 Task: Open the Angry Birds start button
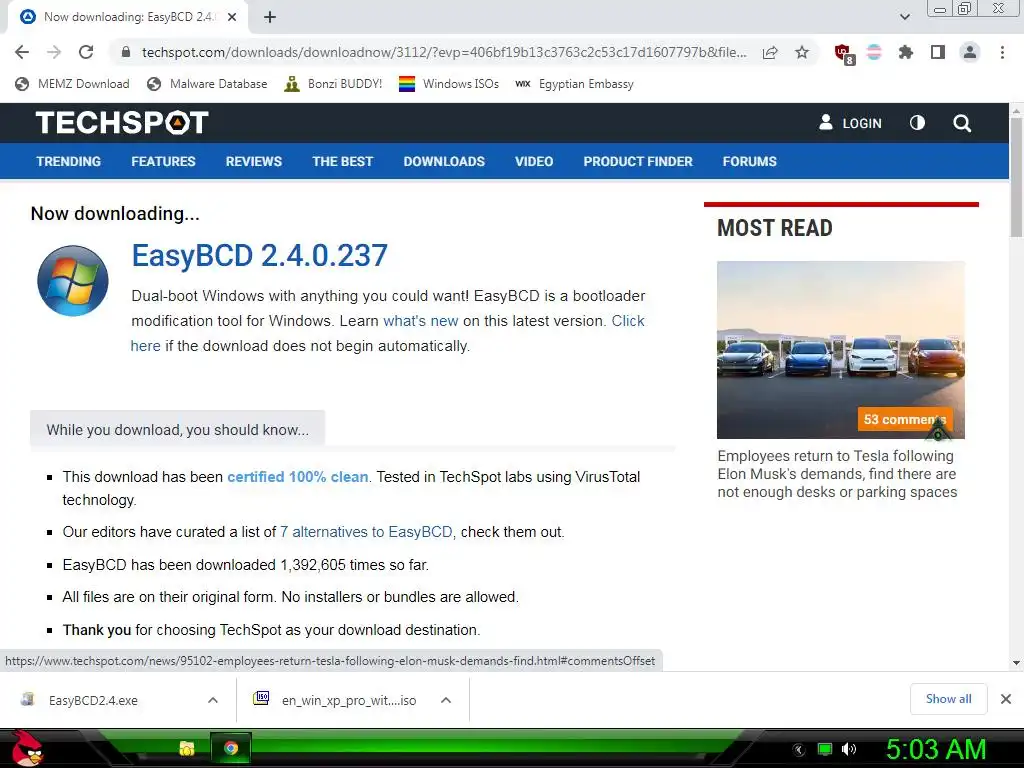[27, 748]
